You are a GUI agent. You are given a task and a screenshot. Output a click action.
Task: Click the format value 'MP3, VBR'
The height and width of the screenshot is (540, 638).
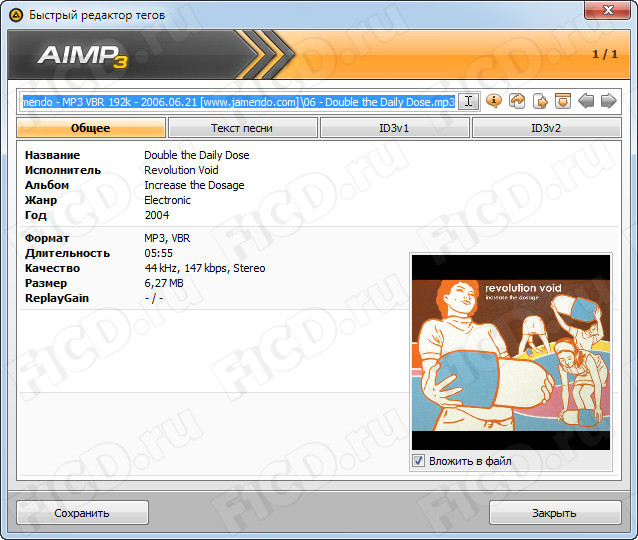[x=167, y=238]
